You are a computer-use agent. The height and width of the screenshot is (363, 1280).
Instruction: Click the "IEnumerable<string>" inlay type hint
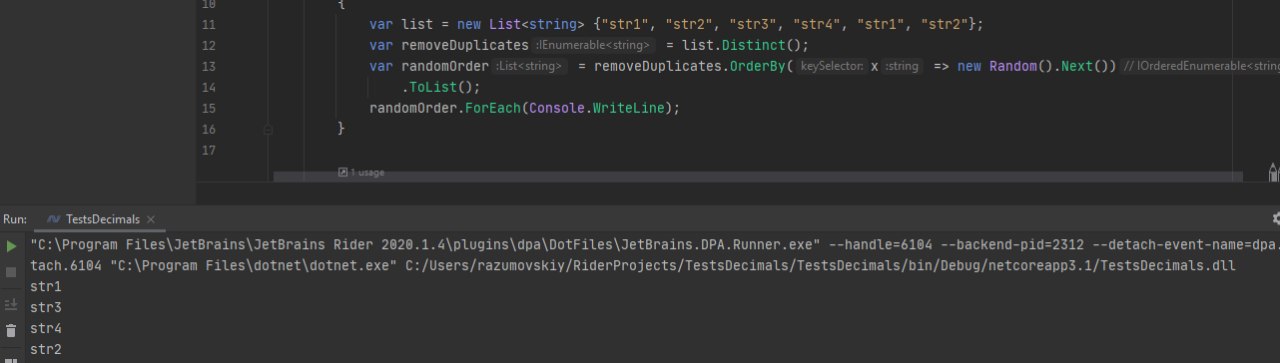click(x=595, y=45)
